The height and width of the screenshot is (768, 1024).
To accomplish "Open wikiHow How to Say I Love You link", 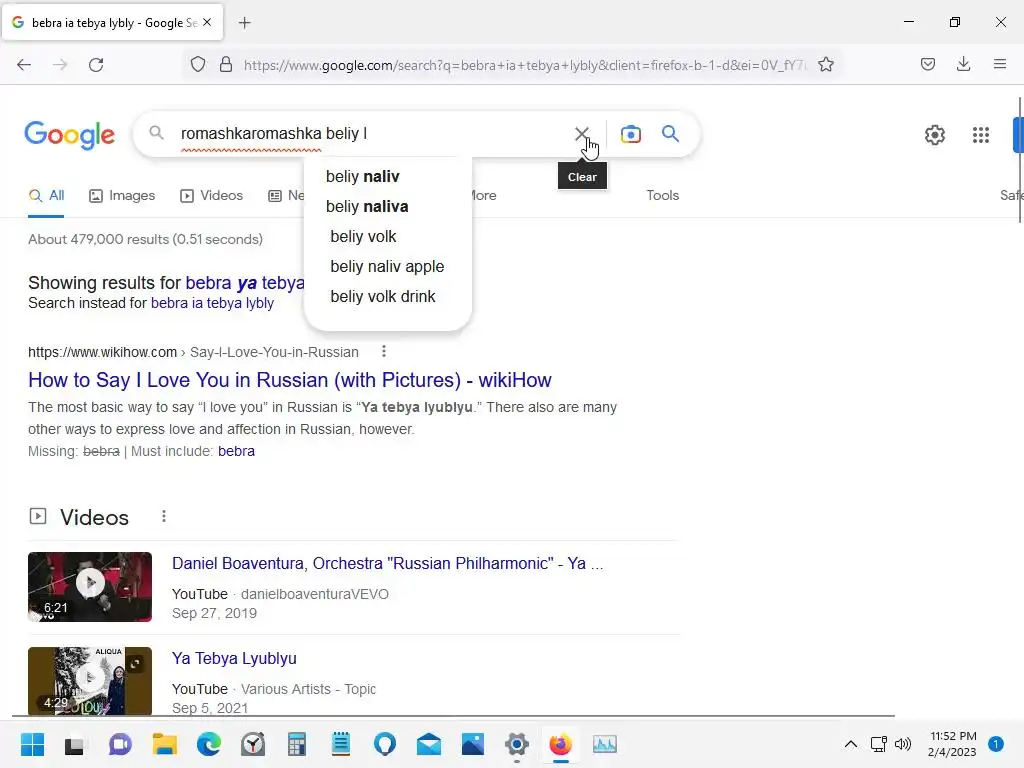I will (x=289, y=380).
